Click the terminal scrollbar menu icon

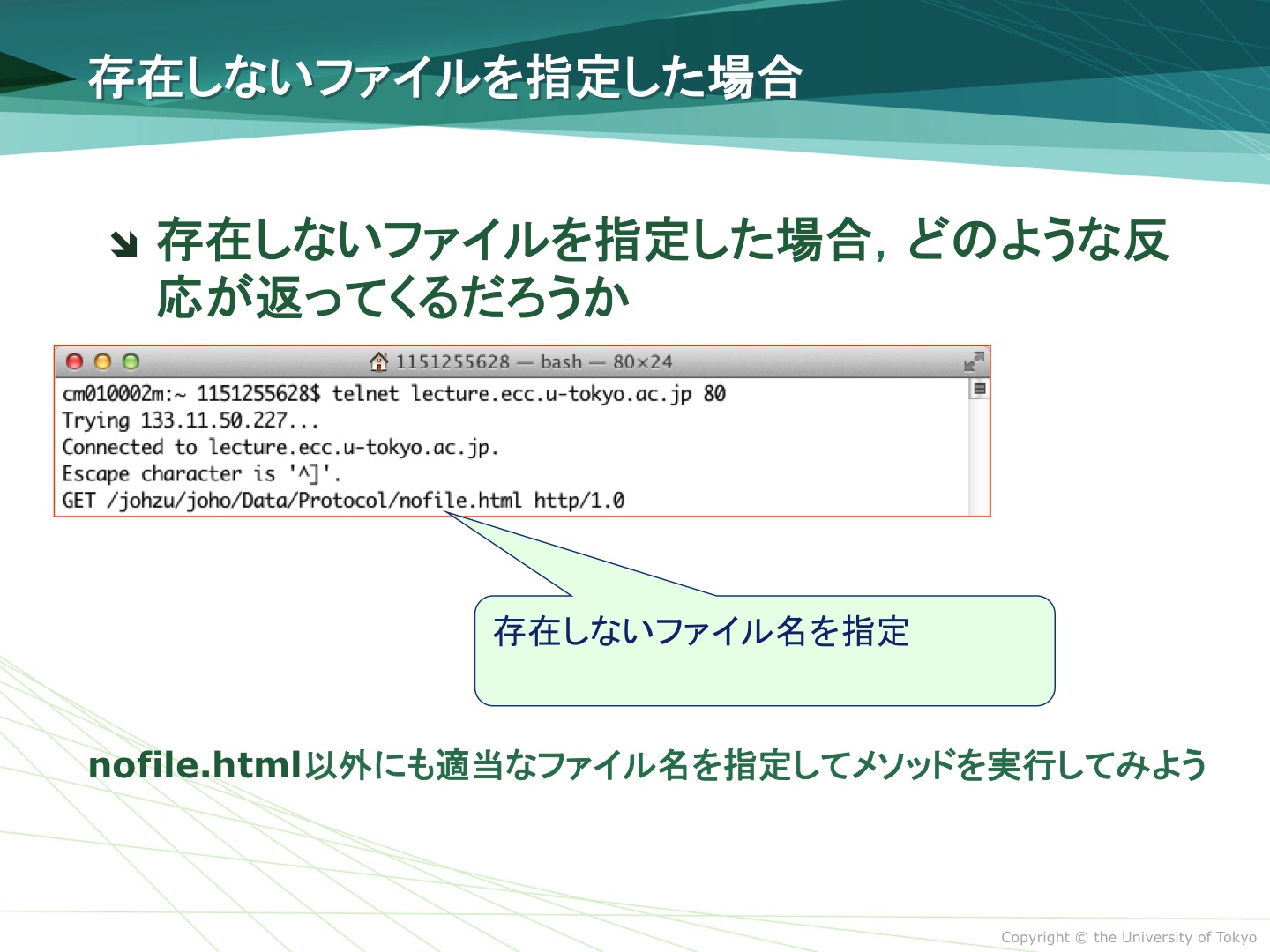(x=979, y=389)
